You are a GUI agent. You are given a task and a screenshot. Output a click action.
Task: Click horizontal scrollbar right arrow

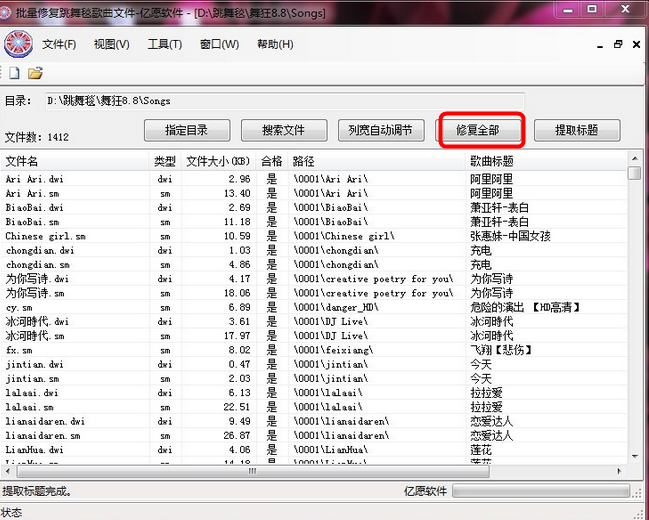[620, 471]
